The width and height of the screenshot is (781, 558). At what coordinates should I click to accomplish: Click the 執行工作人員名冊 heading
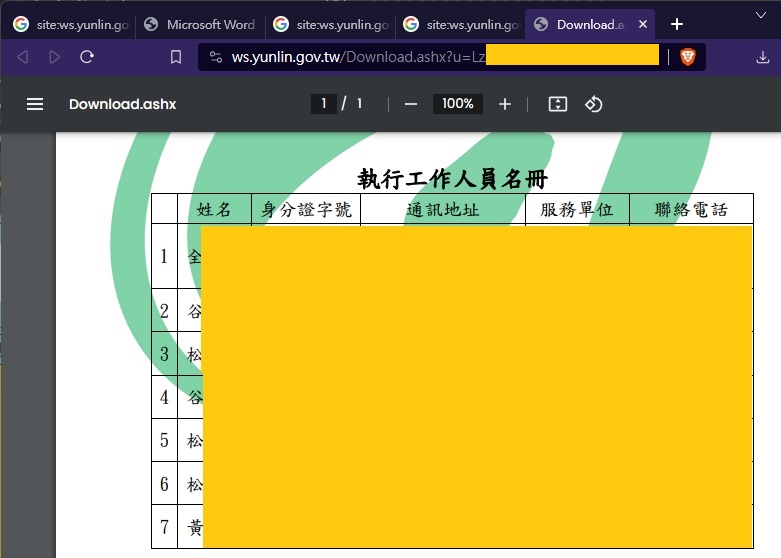[x=452, y=179]
